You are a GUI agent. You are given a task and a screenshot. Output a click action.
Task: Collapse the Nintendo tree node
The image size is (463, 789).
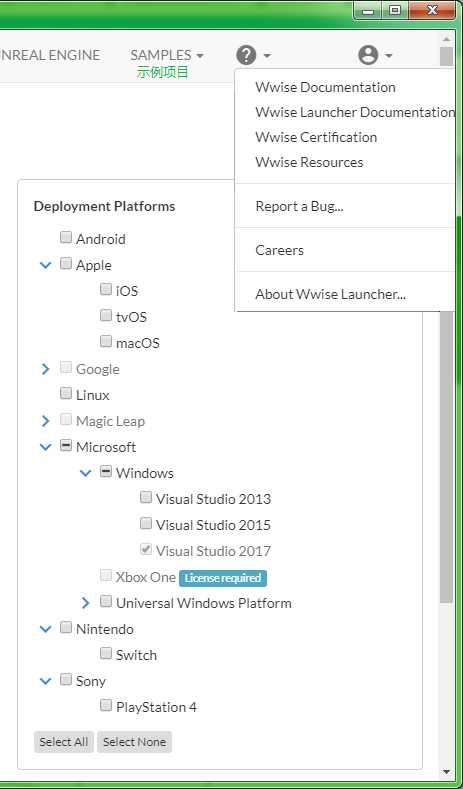pyautogui.click(x=45, y=629)
